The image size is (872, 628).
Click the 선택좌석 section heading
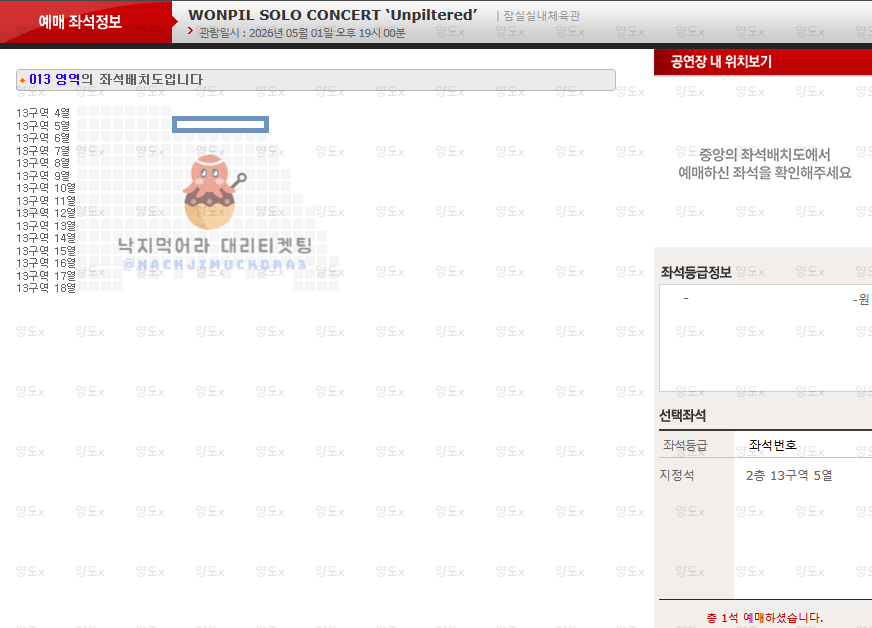pos(682,416)
